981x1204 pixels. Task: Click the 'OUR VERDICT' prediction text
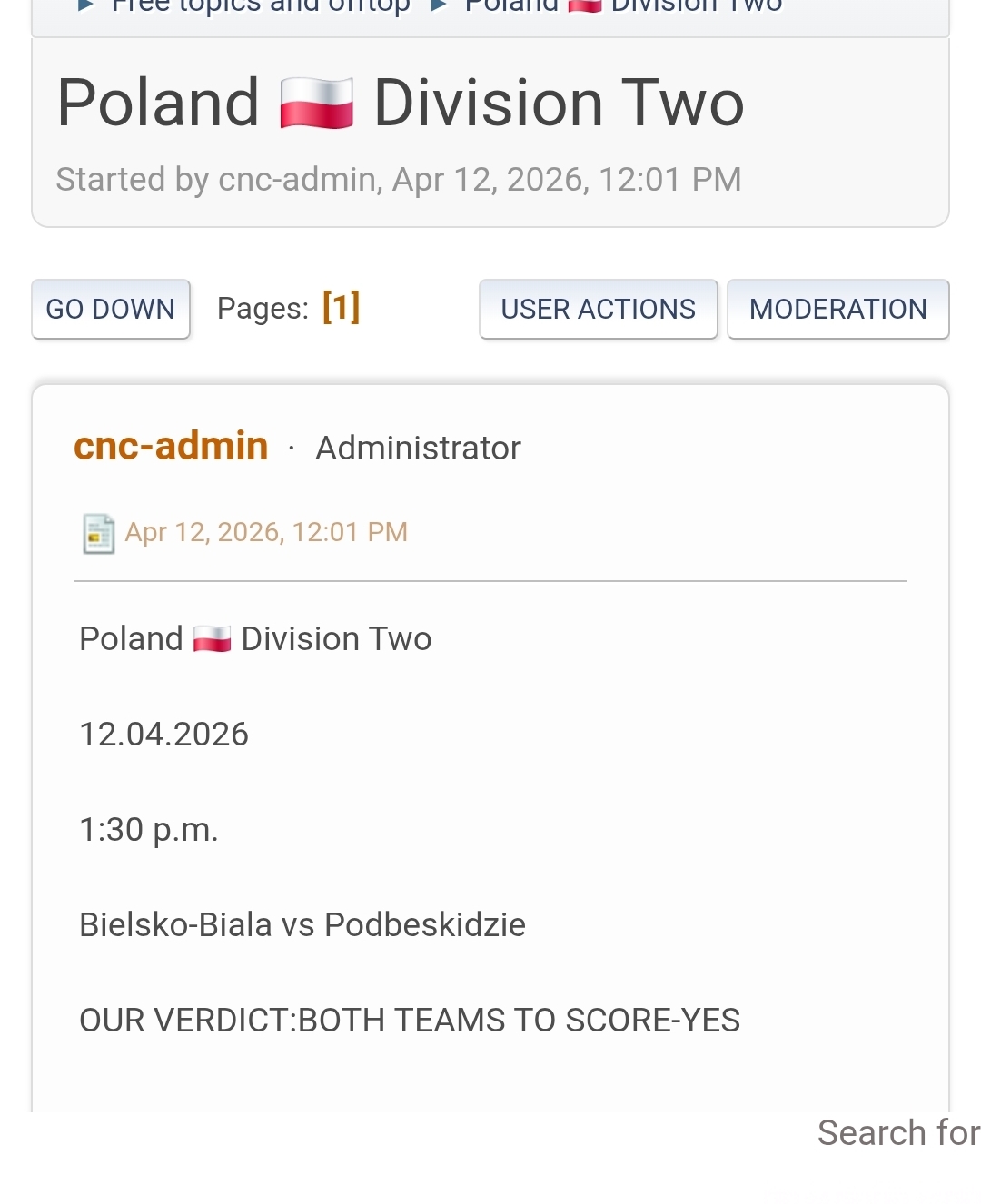(x=410, y=1021)
